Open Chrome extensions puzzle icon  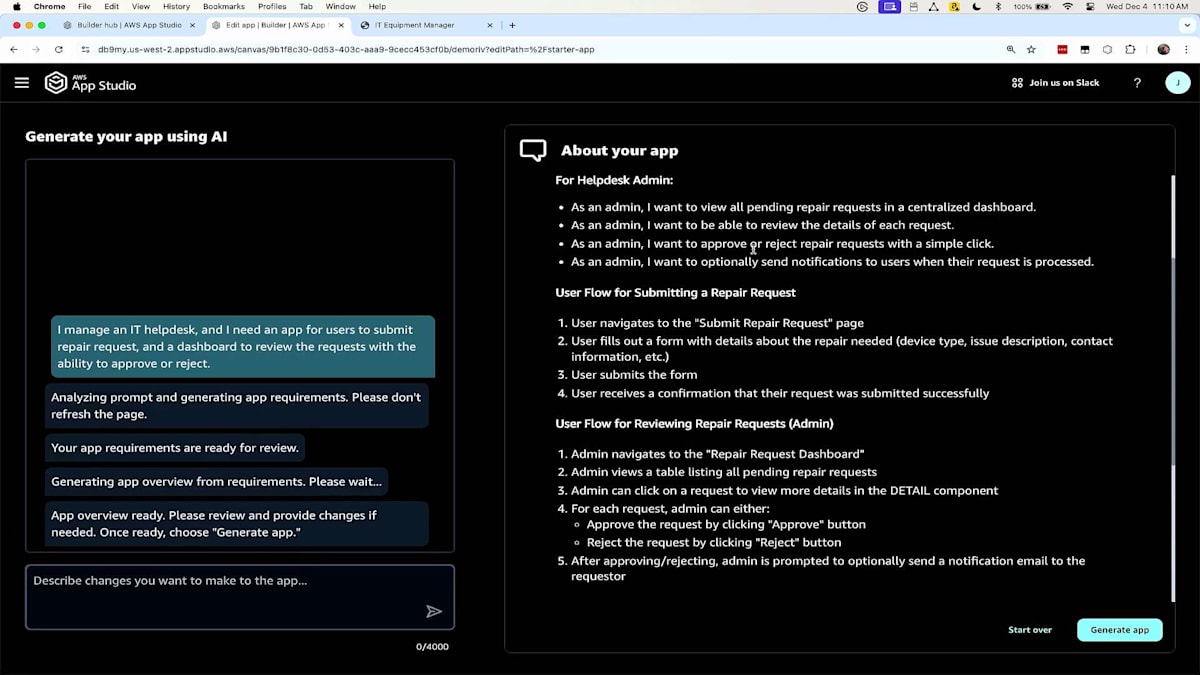tap(1130, 49)
